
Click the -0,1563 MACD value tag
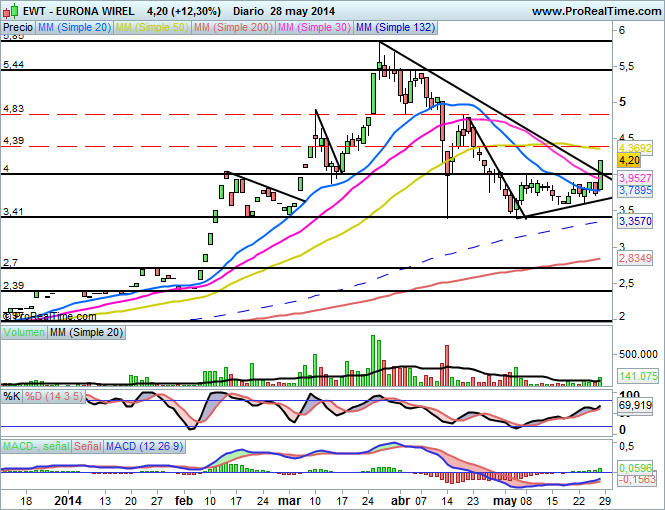tap(637, 479)
